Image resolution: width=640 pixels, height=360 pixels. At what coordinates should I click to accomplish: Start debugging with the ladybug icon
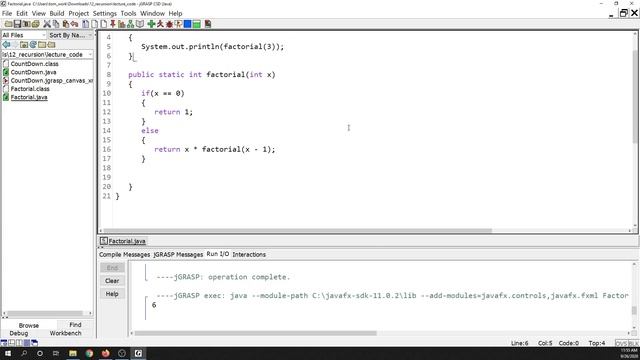pos(169,24)
